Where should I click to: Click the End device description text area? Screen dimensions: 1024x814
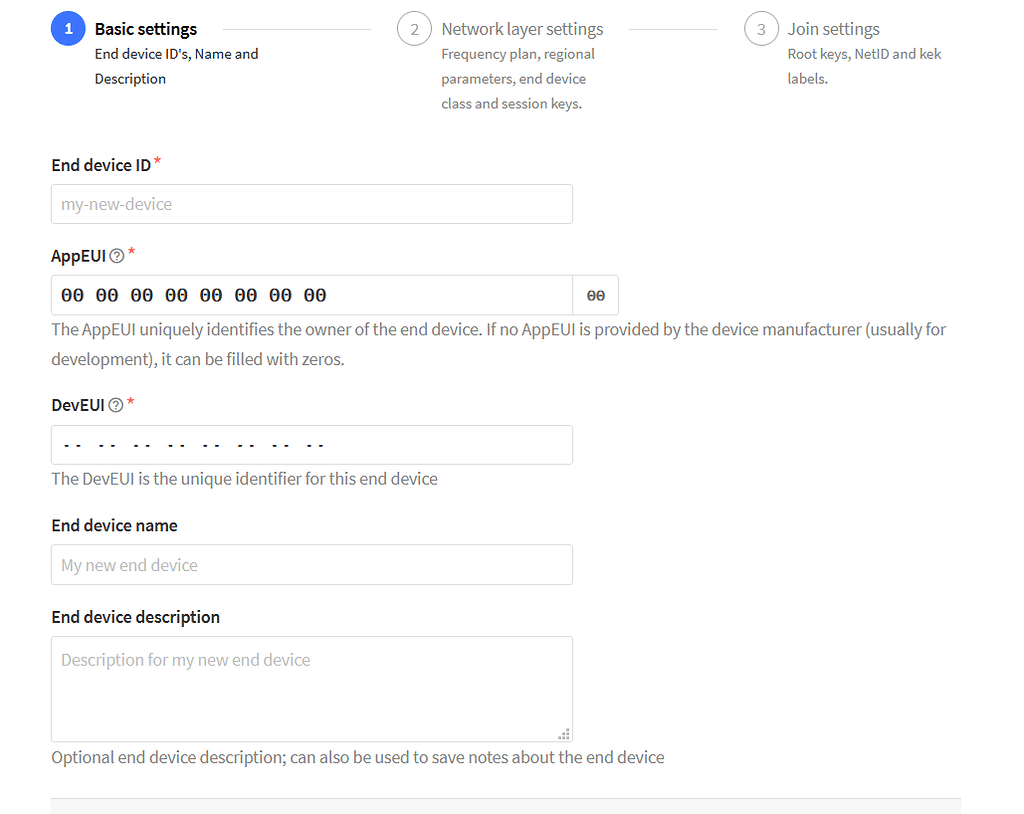tap(311, 685)
